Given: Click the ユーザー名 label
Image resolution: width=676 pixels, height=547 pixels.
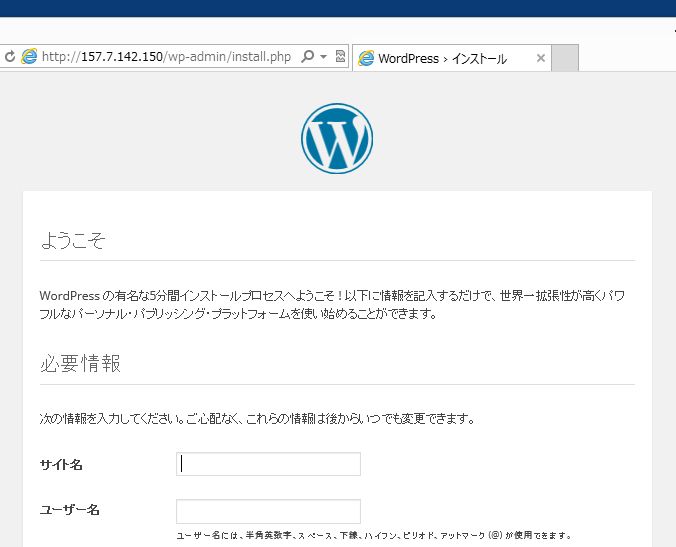Looking at the screenshot, I should click(69, 510).
